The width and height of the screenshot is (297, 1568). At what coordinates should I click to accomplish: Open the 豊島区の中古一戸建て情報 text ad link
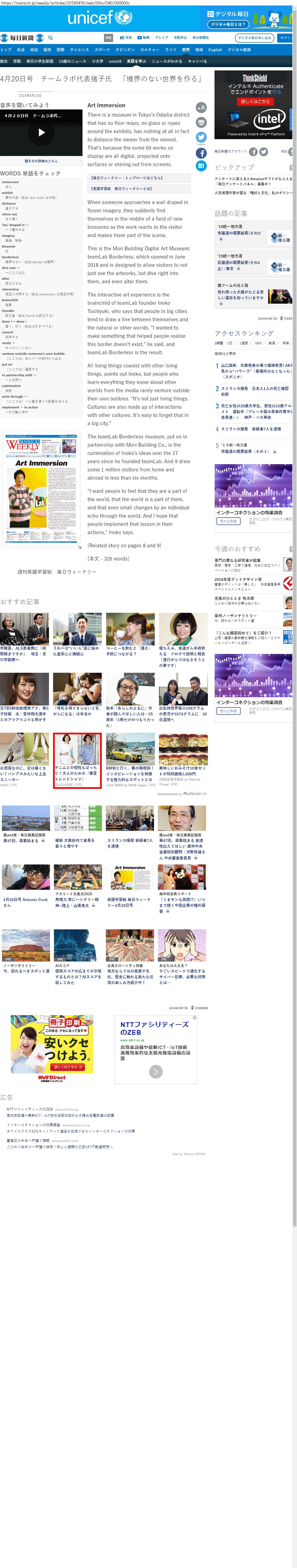click(x=28, y=1141)
